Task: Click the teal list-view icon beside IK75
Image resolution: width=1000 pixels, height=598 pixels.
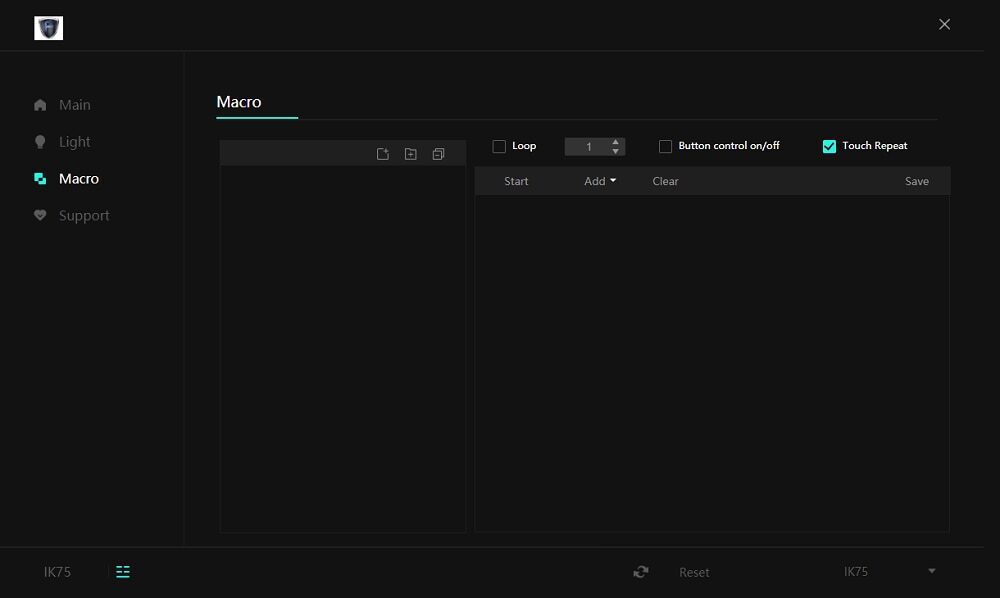Action: (123, 572)
